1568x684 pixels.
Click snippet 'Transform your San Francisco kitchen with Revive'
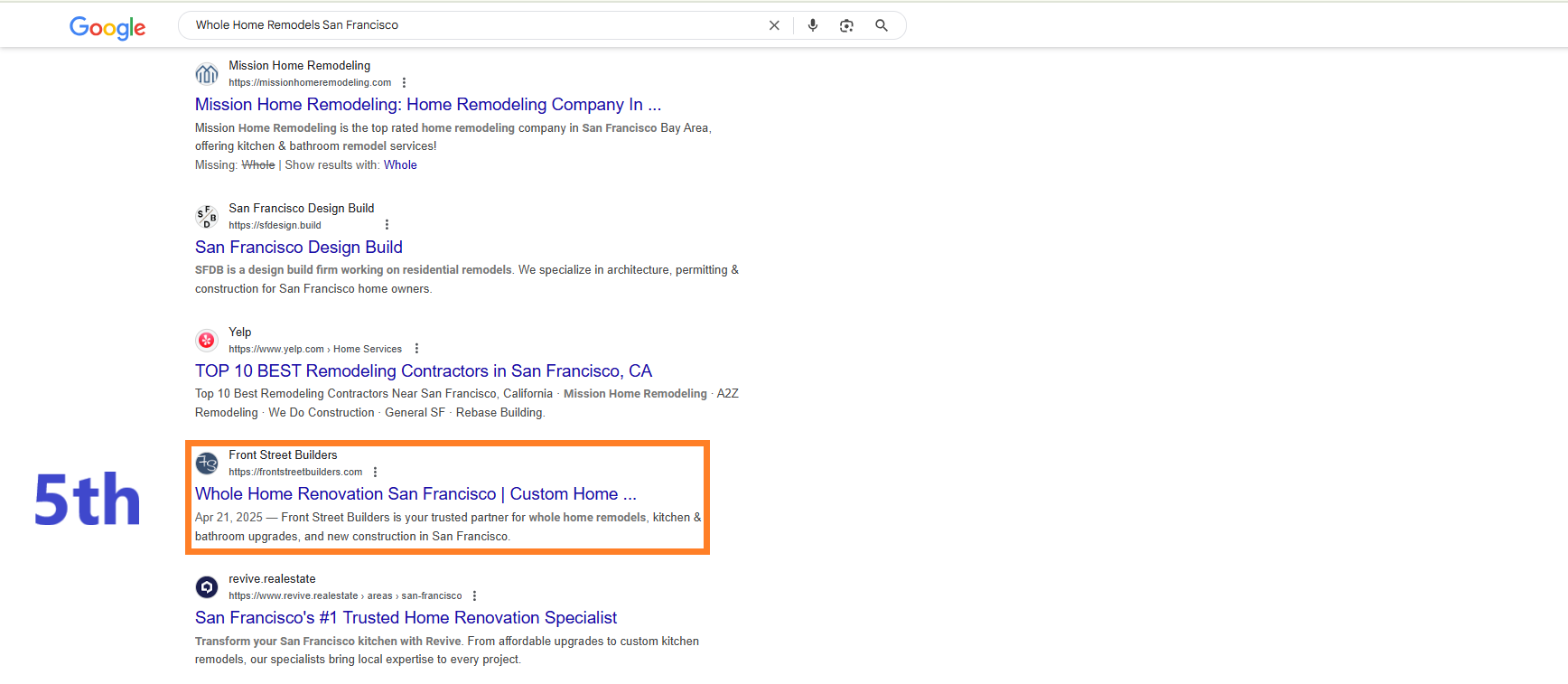coord(328,641)
